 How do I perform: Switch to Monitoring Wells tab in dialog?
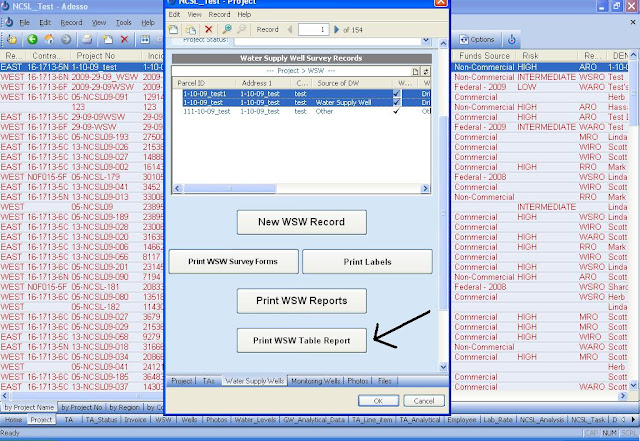316,381
